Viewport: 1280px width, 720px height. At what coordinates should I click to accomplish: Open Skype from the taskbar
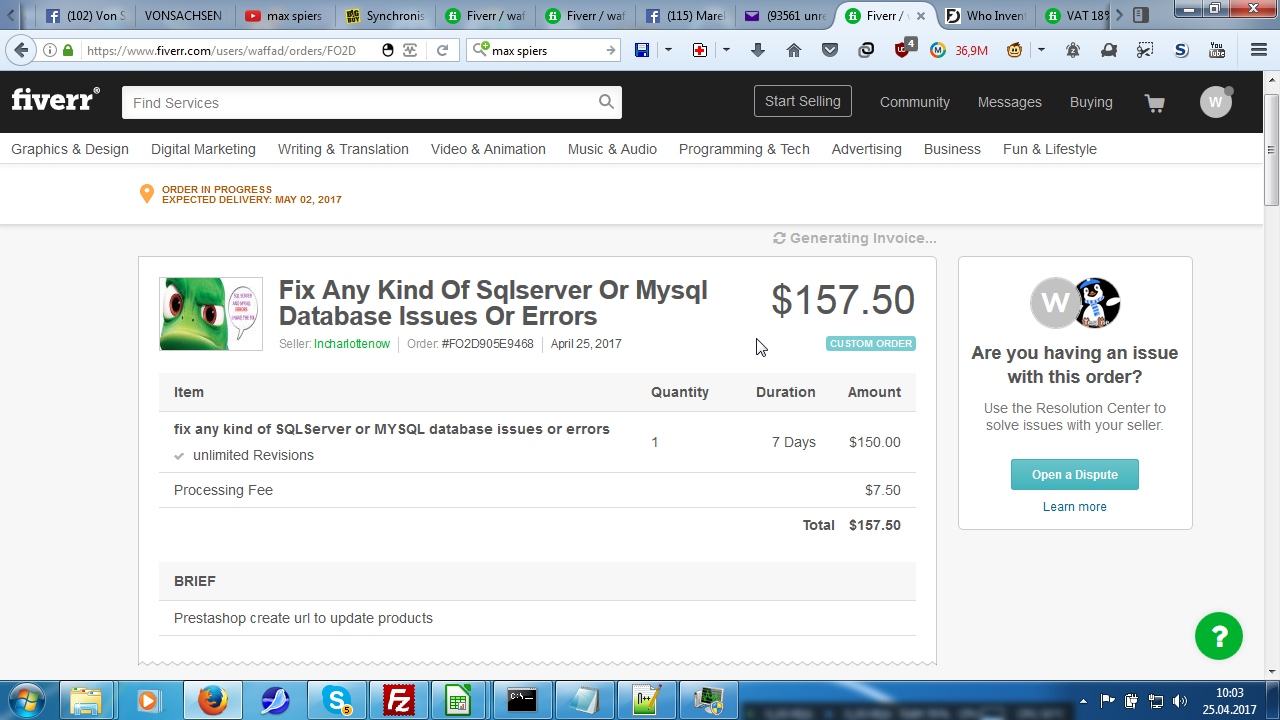337,700
